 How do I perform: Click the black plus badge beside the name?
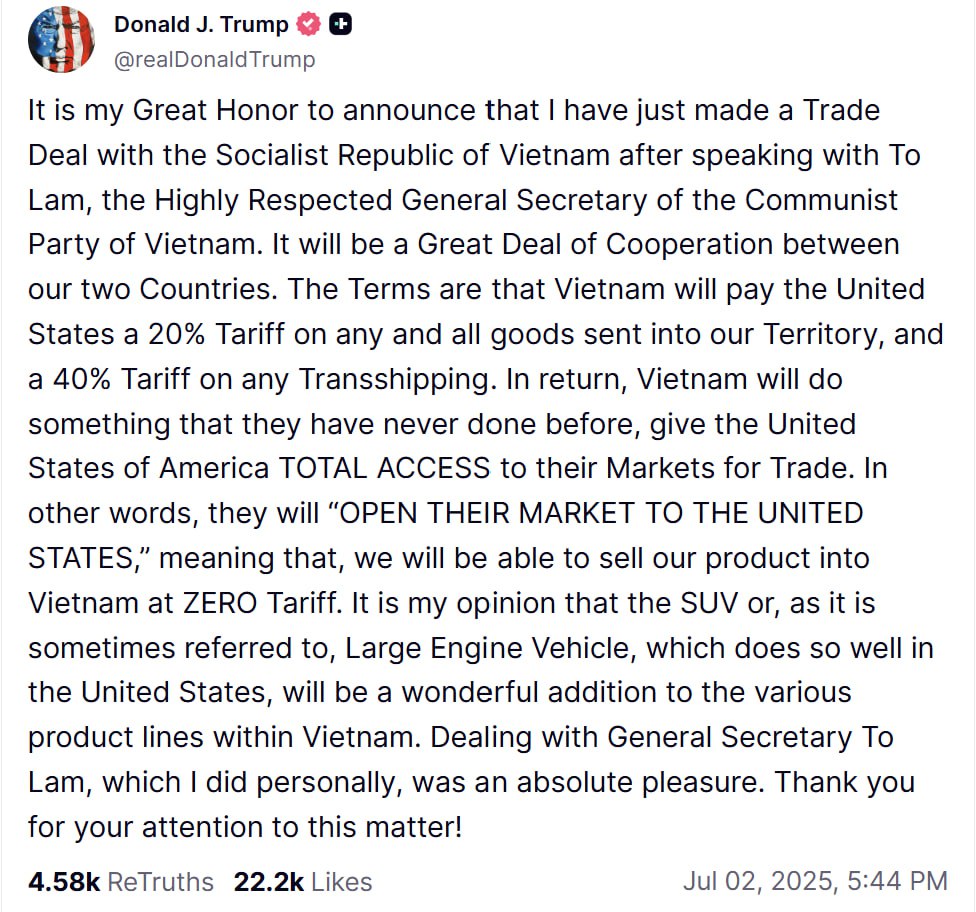click(x=340, y=24)
